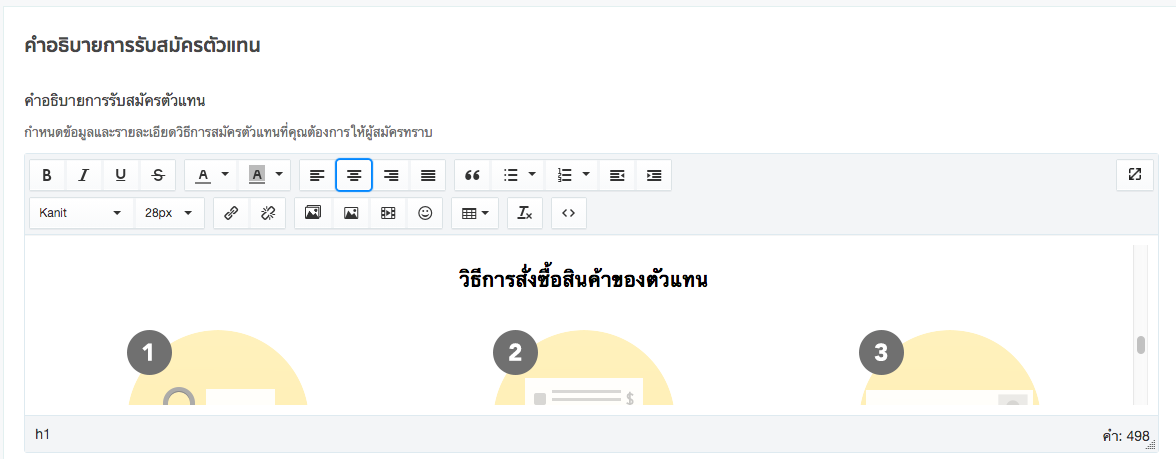Switch editor to fullscreen mode
The image size is (1176, 459).
(1135, 175)
